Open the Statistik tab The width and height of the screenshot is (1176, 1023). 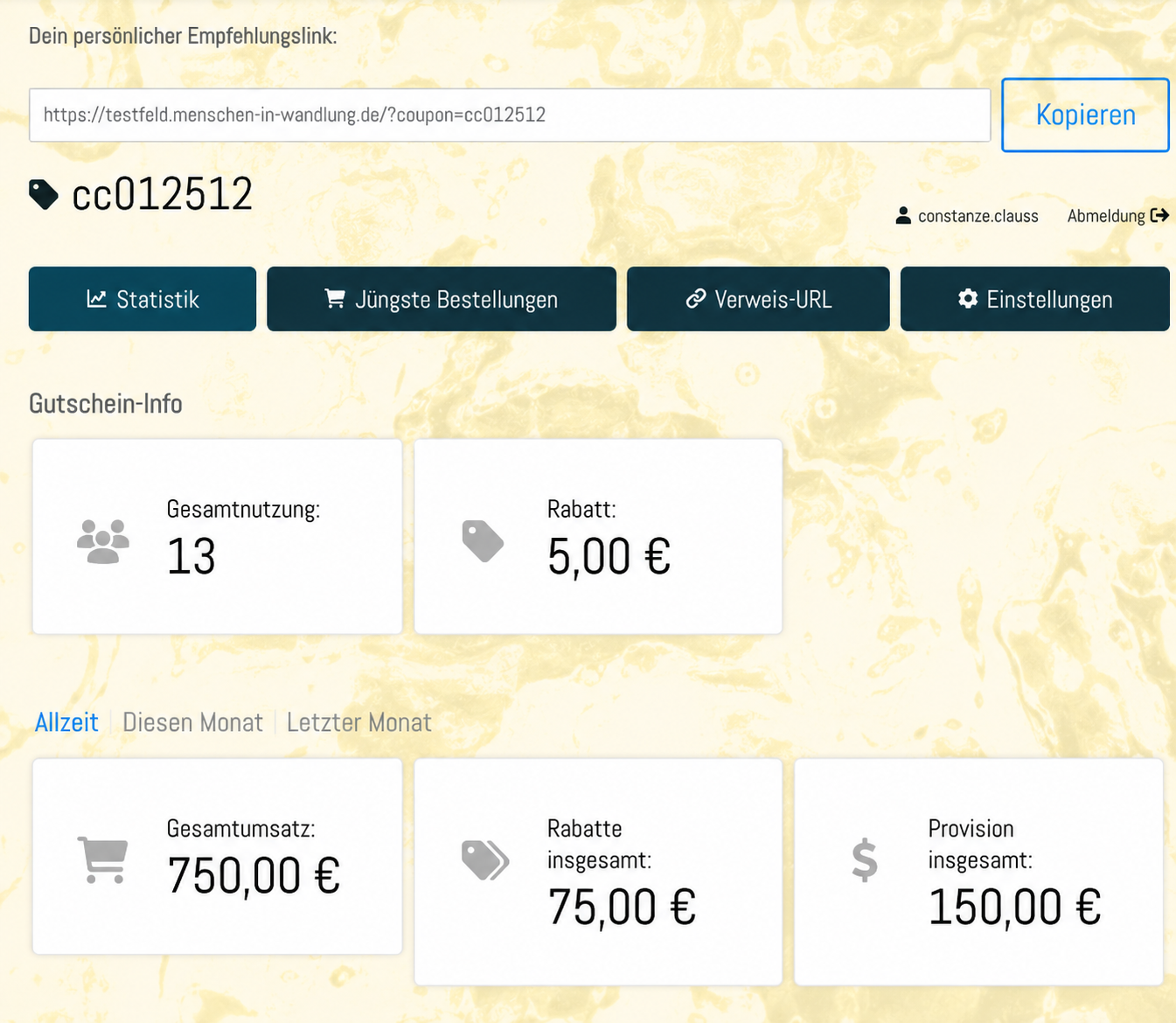pos(143,299)
